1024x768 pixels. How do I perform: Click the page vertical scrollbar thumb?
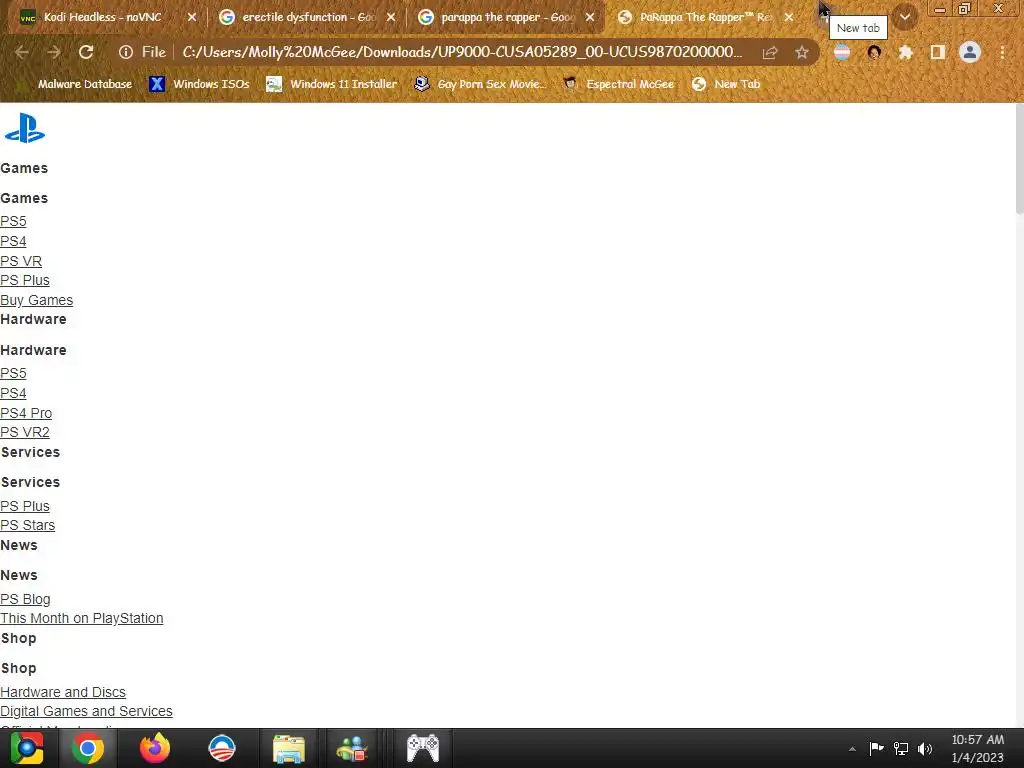[1019, 159]
